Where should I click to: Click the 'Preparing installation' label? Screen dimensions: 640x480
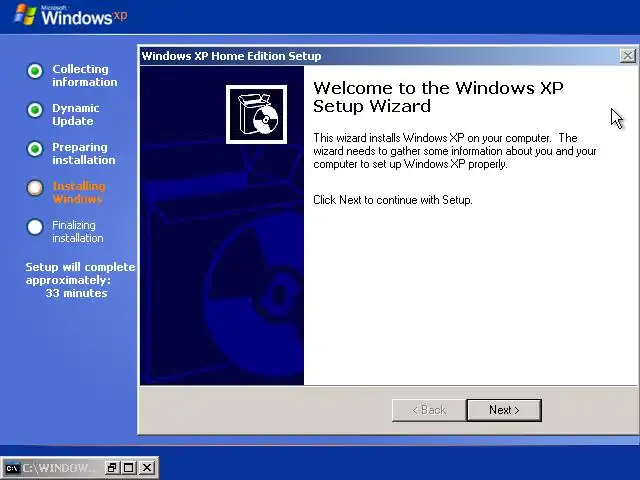[x=84, y=153]
